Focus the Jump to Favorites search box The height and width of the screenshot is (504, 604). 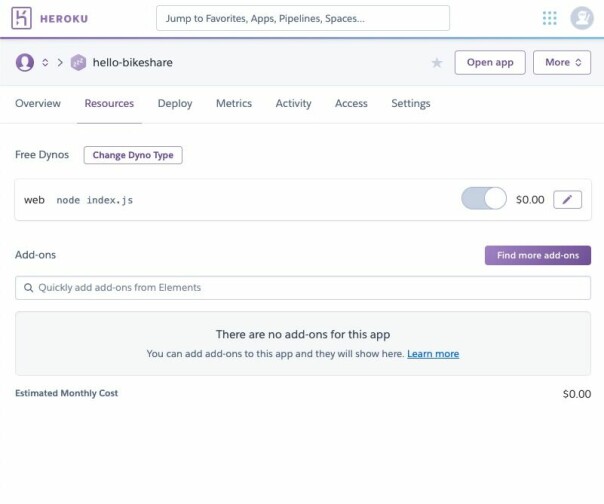(303, 18)
